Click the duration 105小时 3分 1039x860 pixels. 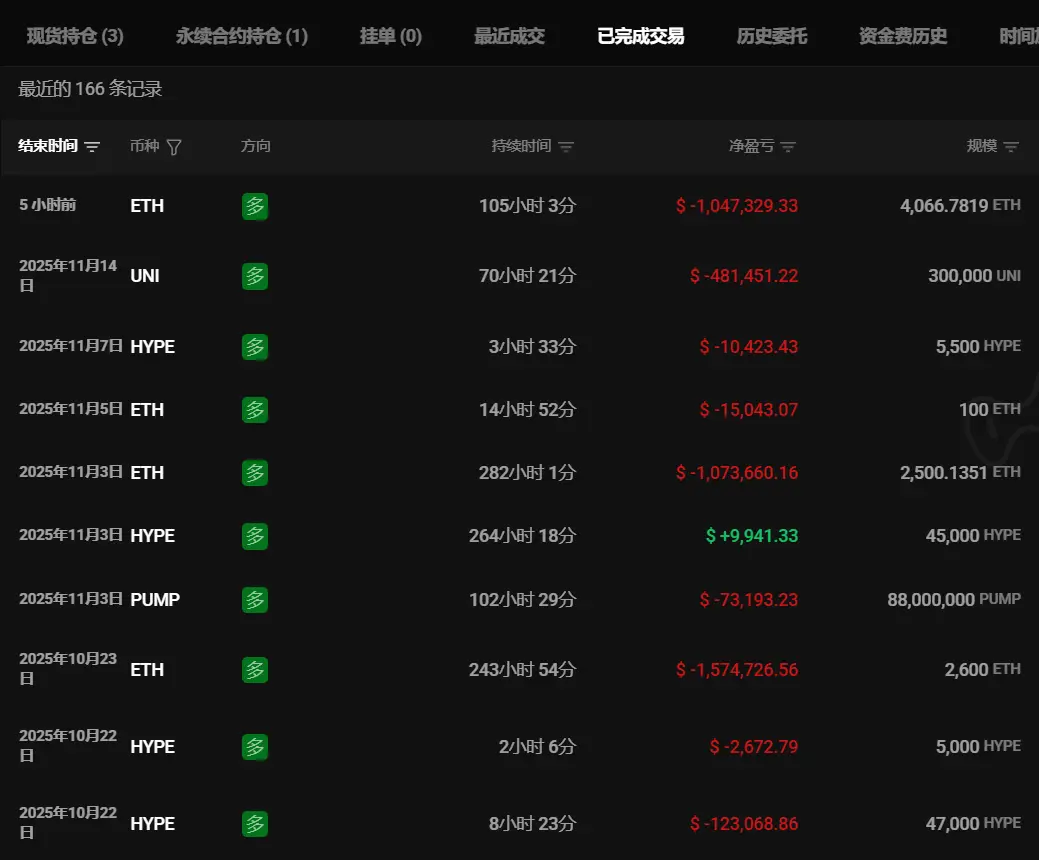(527, 205)
